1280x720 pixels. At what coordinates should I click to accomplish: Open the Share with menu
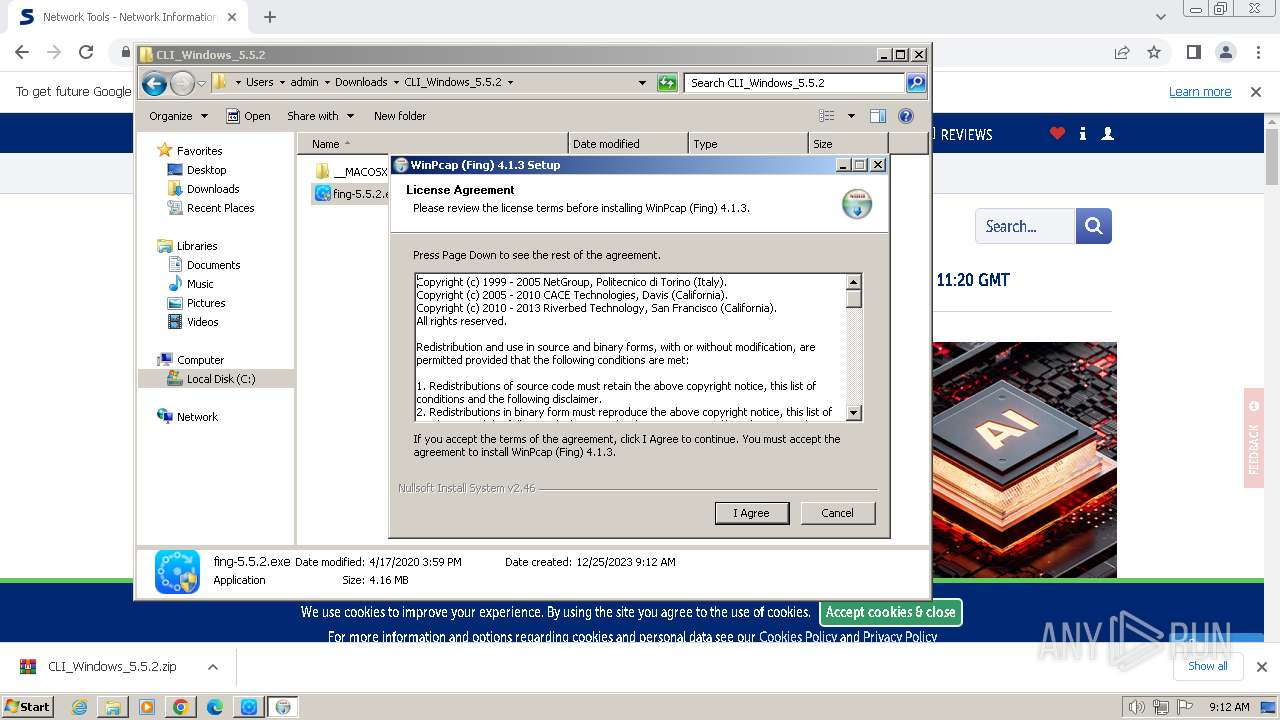tap(320, 116)
